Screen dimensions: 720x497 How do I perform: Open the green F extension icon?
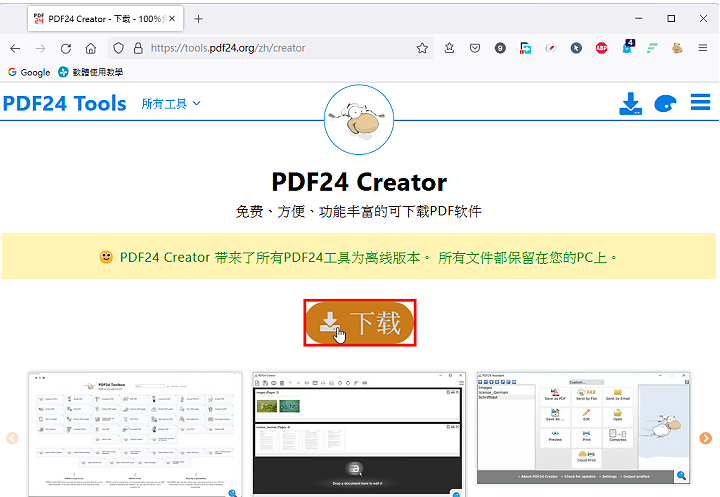coord(652,48)
